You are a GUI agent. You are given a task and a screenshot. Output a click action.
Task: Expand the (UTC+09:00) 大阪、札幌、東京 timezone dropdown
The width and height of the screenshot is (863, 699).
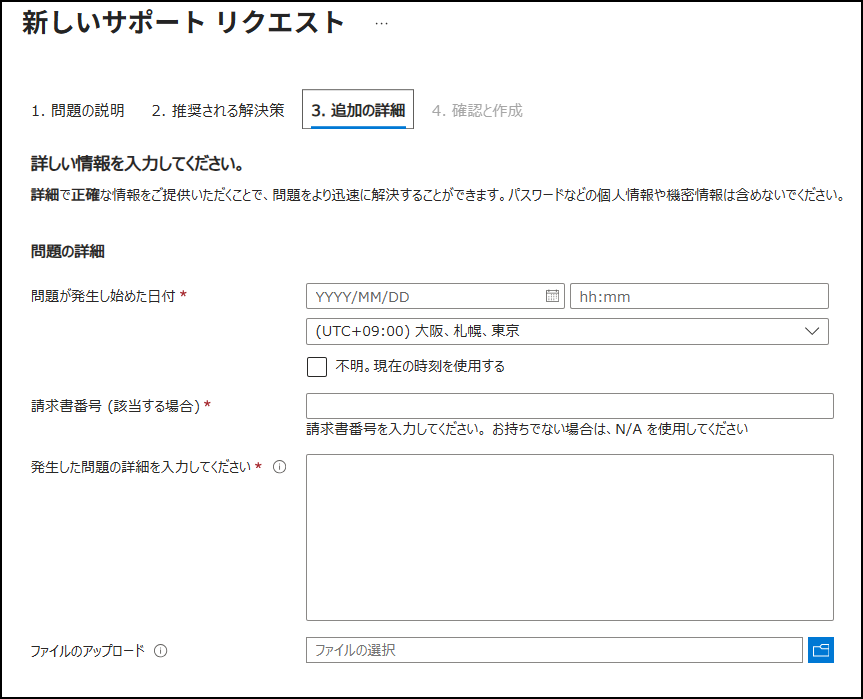pyautogui.click(x=567, y=331)
